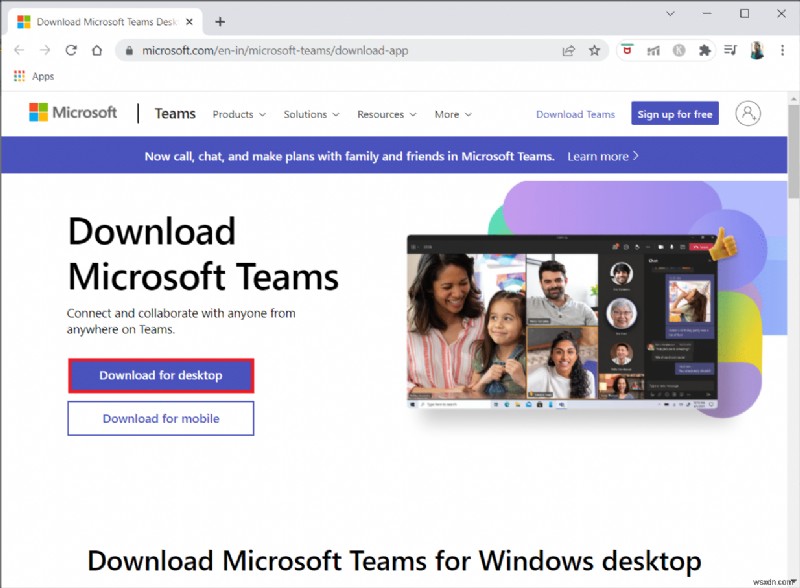Viewport: 800px width, 588px height.
Task: Go back using the browser back arrow
Action: point(19,50)
